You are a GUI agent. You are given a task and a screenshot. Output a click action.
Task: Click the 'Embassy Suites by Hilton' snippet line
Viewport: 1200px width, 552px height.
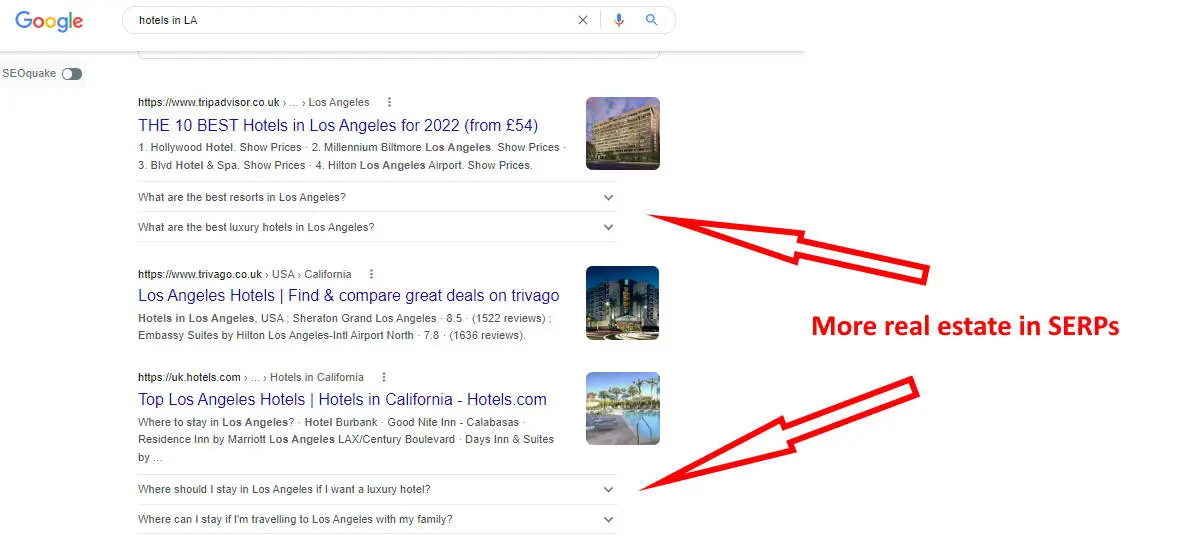click(x=332, y=336)
